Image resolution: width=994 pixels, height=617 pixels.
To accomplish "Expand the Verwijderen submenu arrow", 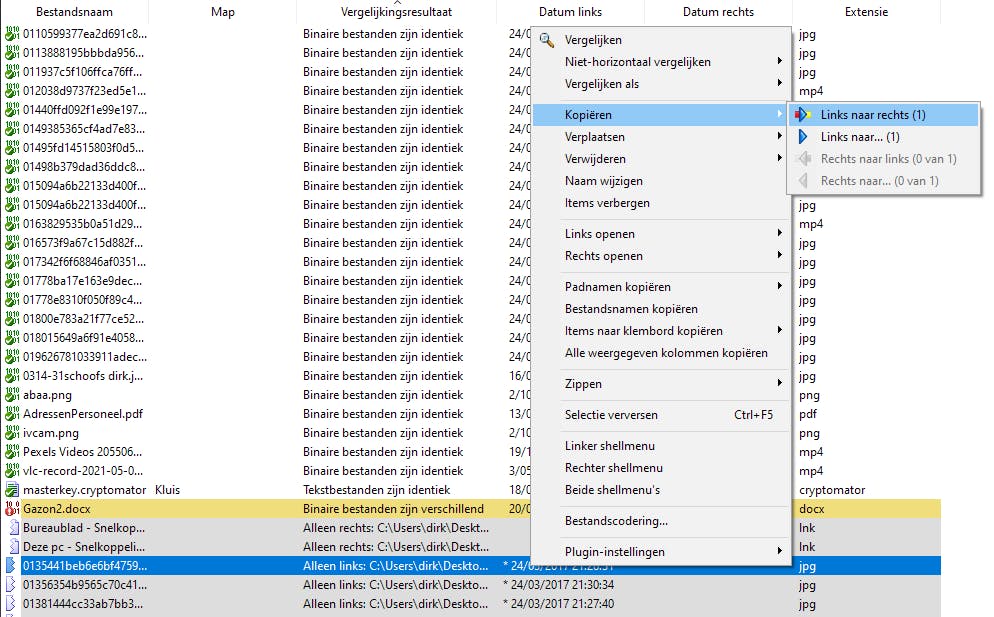I will click(779, 159).
